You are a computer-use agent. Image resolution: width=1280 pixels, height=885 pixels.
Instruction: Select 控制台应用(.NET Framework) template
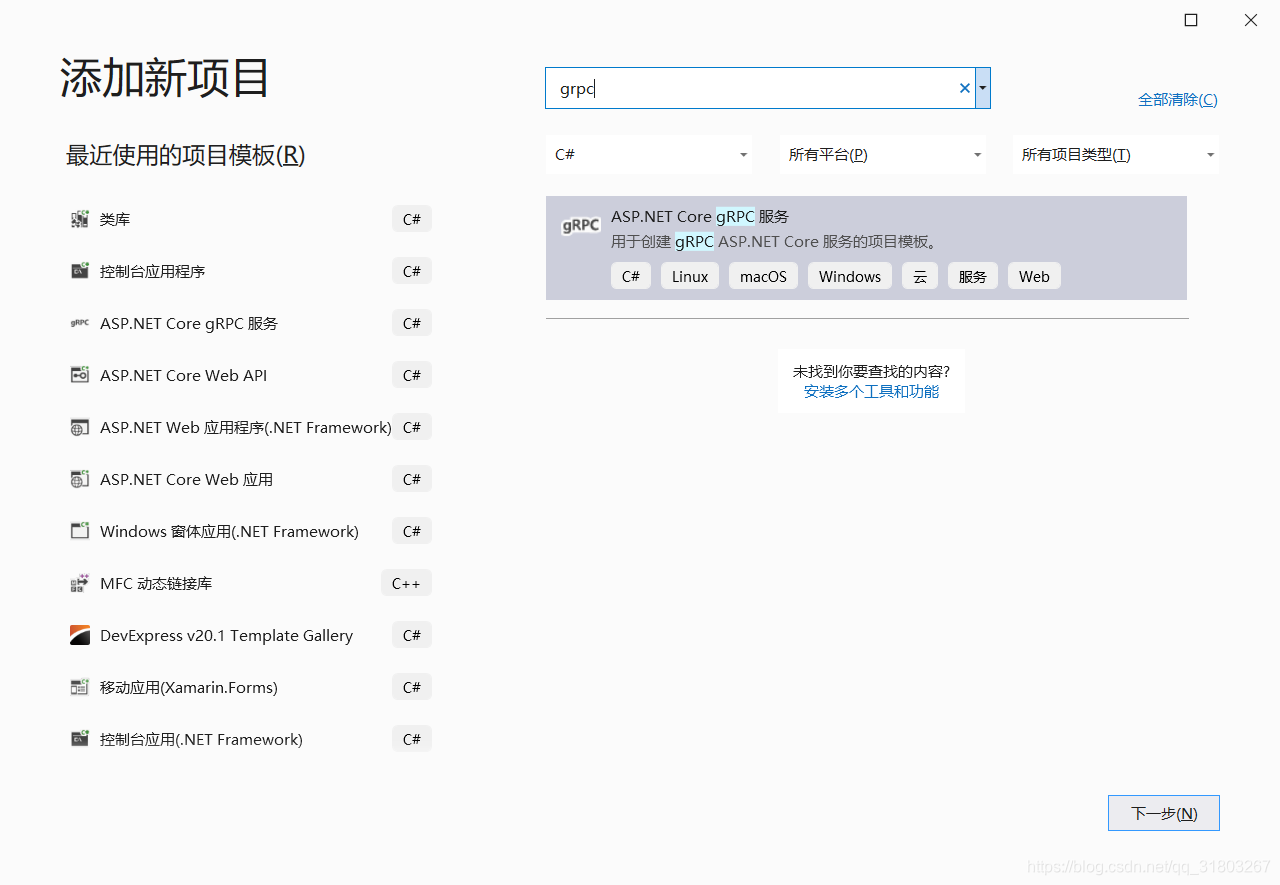(x=250, y=739)
